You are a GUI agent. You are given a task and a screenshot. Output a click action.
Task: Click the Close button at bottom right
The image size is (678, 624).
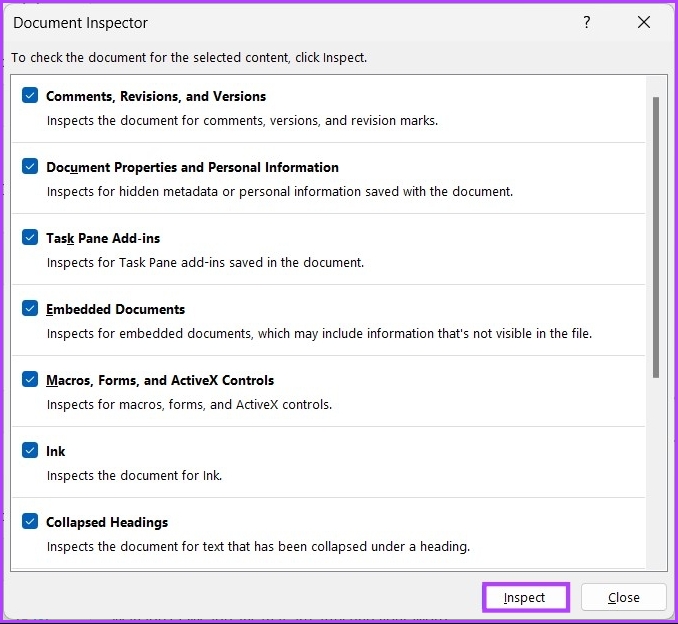coord(623,597)
